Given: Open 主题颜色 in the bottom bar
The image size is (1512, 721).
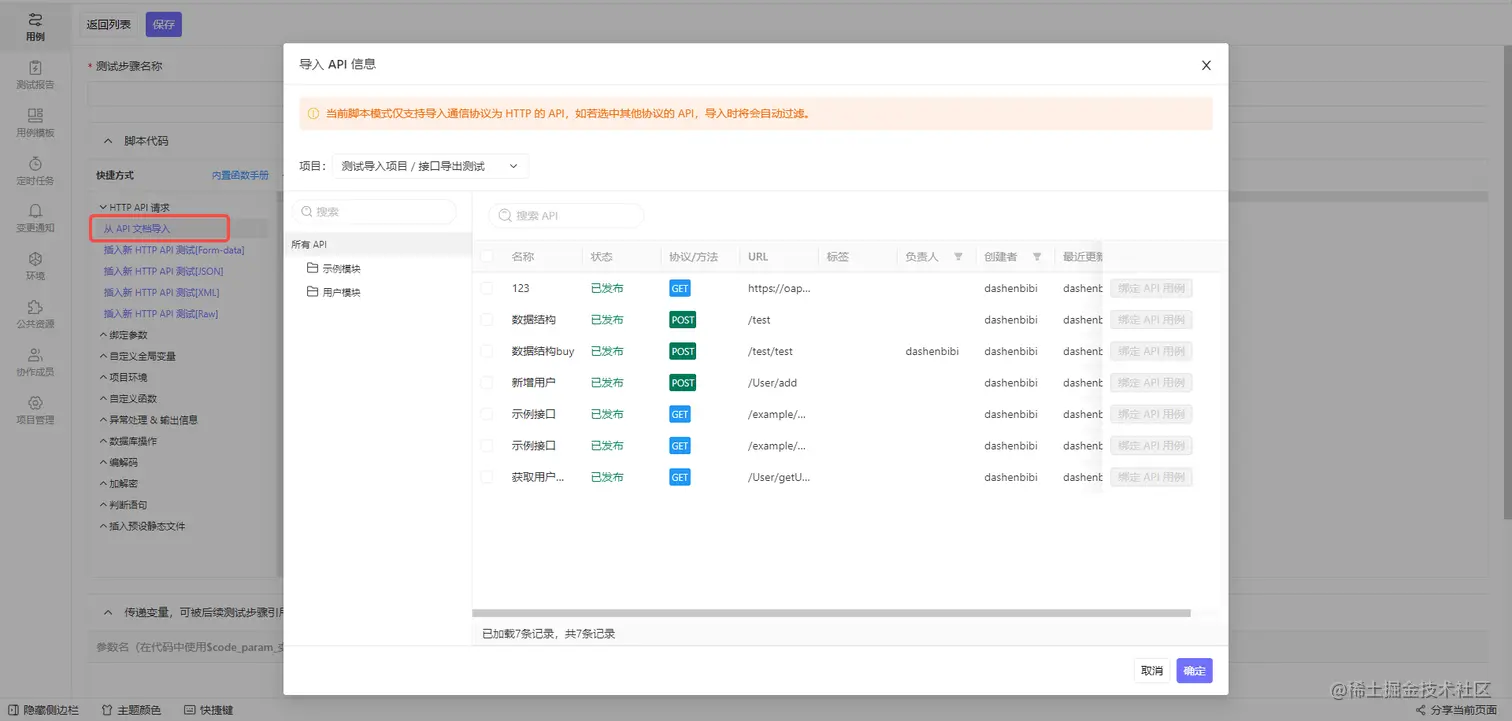Looking at the screenshot, I should pos(132,710).
